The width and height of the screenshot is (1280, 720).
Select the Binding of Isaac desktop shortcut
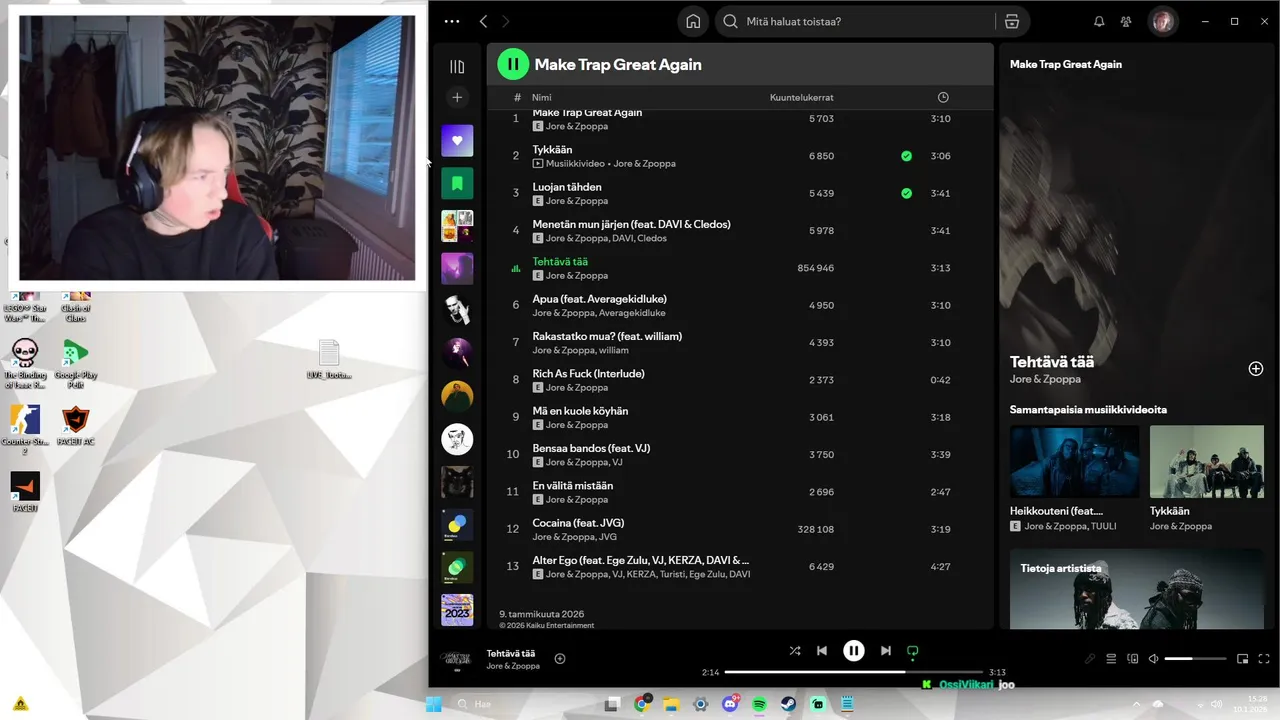[x=25, y=363]
